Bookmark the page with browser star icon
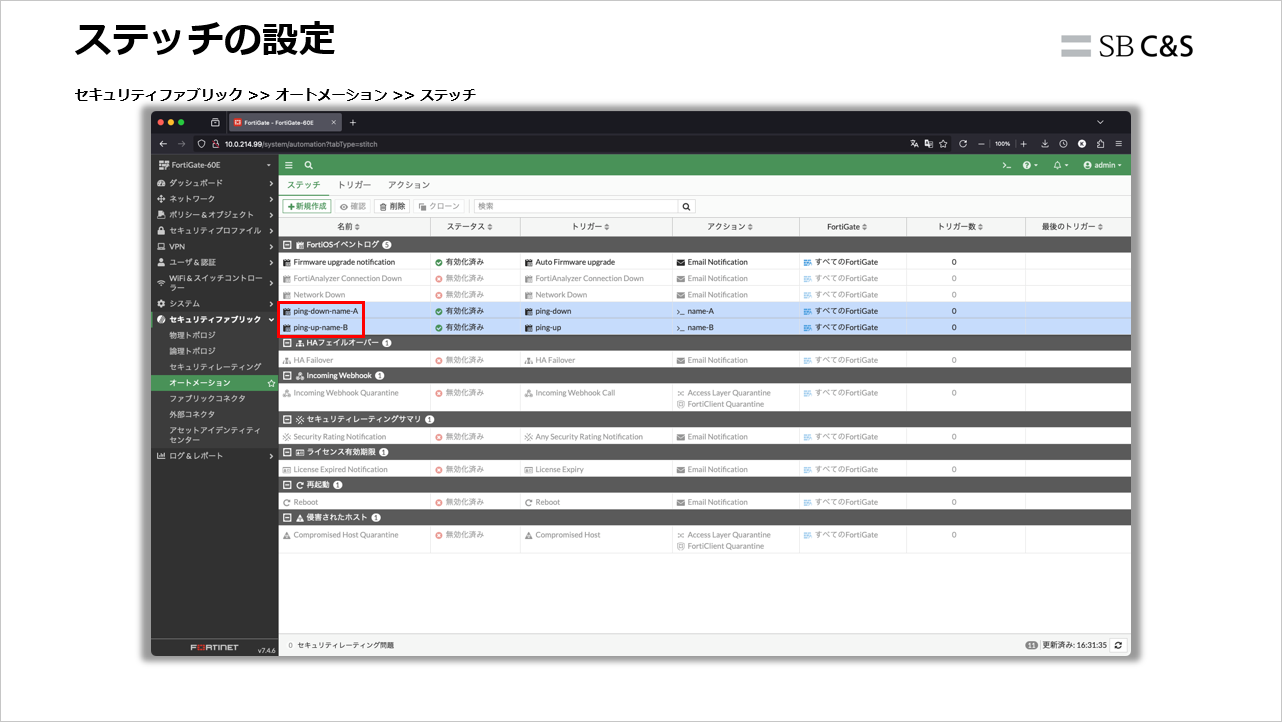The width and height of the screenshot is (1282, 722). tap(943, 144)
